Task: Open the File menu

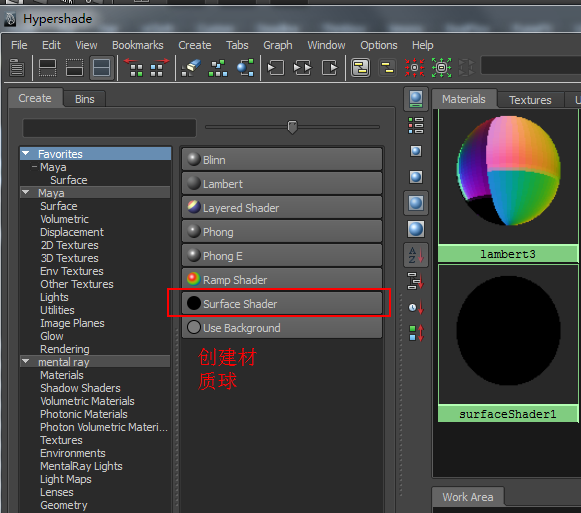Action: tap(19, 45)
